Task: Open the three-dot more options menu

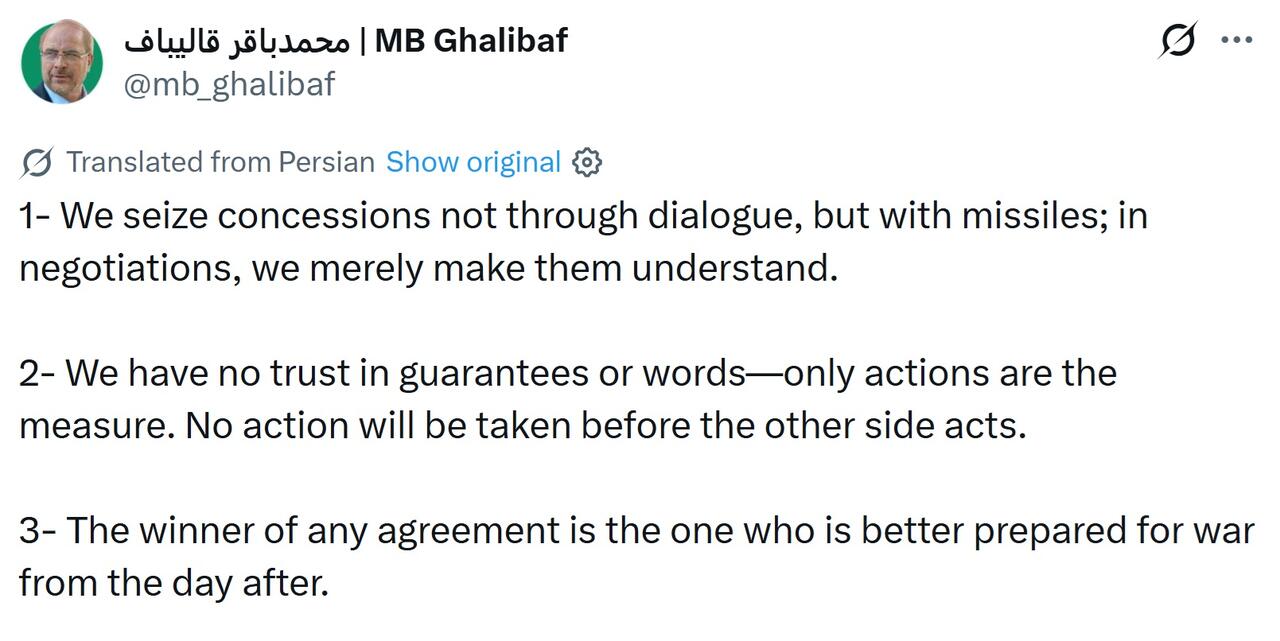Action: point(1237,41)
